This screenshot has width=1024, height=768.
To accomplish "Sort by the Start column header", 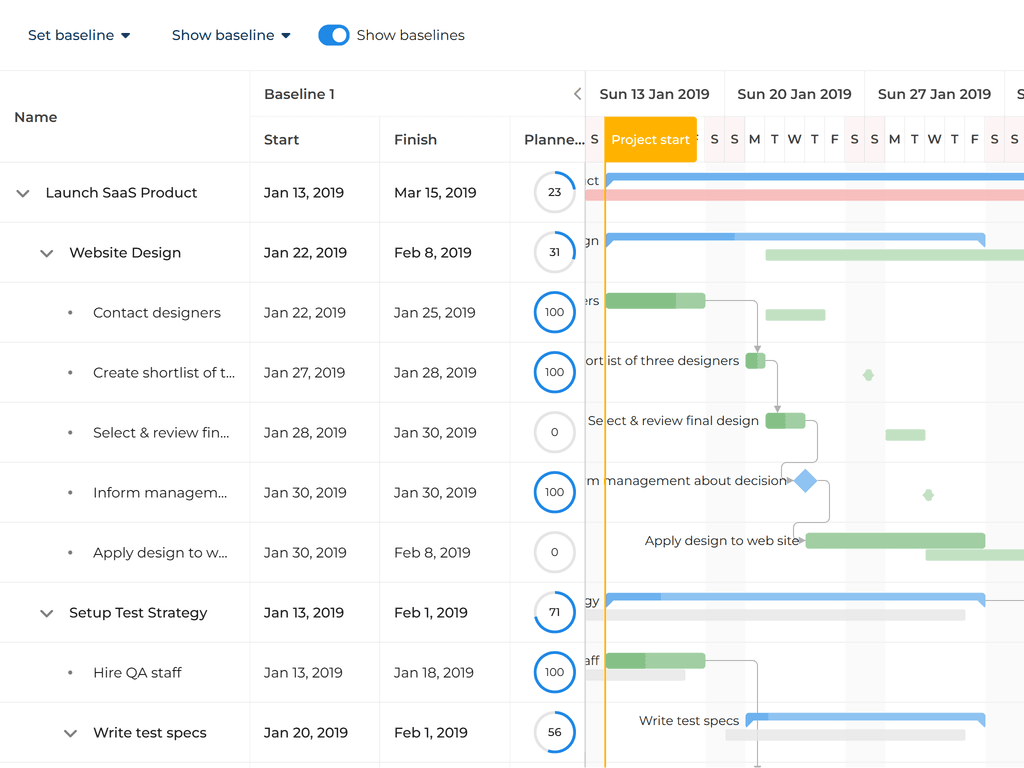I will 282,140.
